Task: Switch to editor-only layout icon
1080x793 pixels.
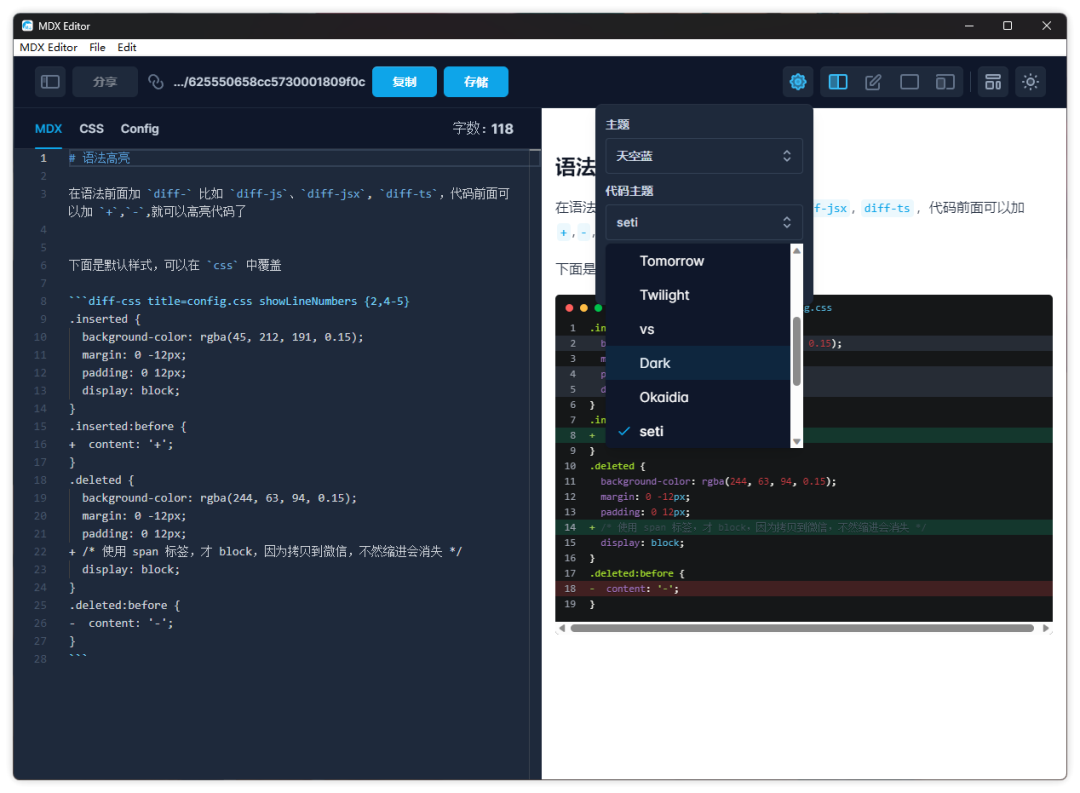Action: pos(873,82)
